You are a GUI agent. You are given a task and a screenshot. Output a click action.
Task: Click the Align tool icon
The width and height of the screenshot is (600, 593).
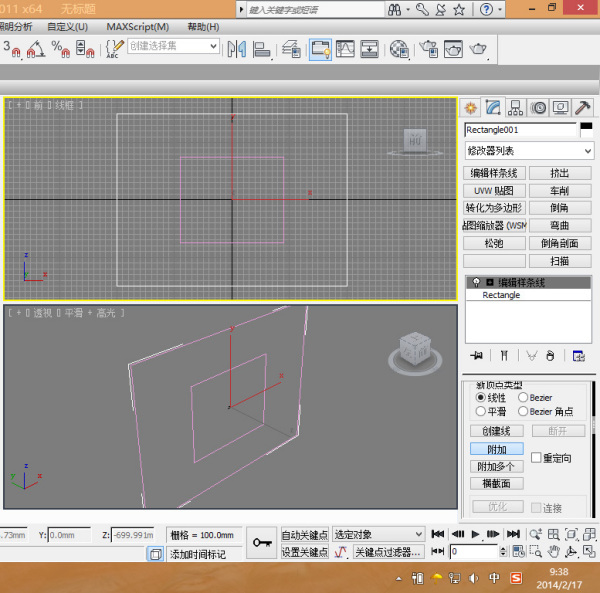(x=262, y=49)
